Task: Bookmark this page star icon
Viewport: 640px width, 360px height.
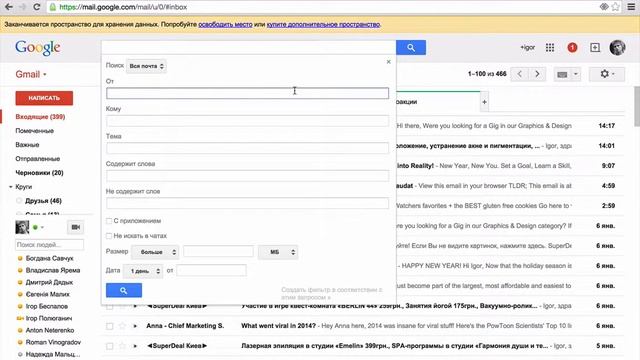Action: [x=616, y=7]
